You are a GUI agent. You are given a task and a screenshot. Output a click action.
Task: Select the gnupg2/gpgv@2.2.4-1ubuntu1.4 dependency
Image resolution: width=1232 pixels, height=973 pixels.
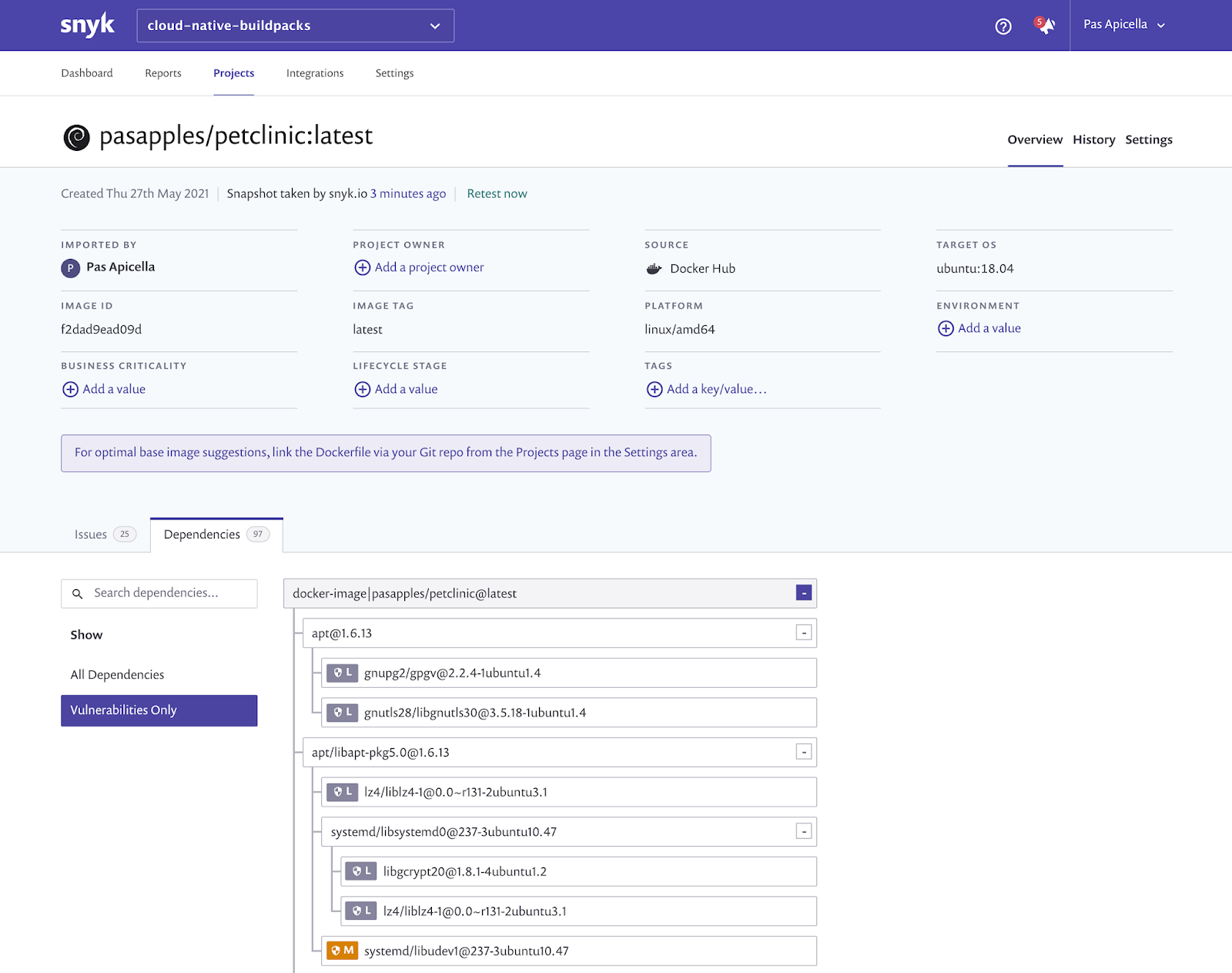point(569,673)
